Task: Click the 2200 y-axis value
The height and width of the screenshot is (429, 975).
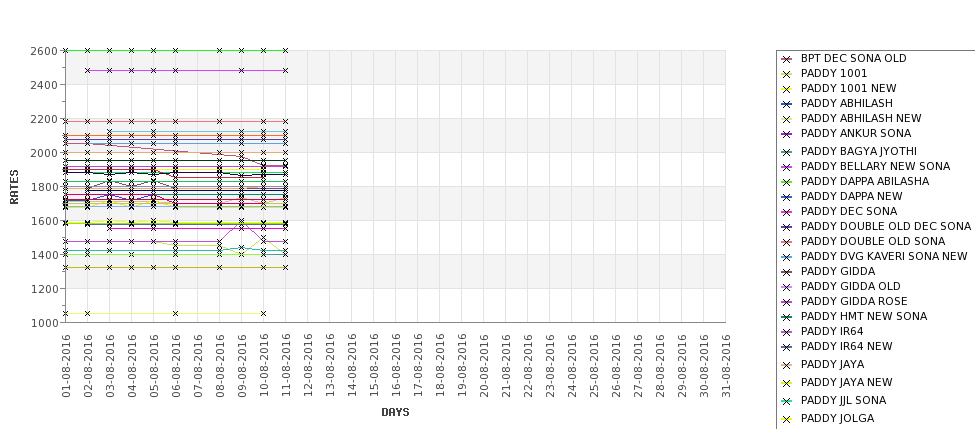Action: (x=44, y=119)
